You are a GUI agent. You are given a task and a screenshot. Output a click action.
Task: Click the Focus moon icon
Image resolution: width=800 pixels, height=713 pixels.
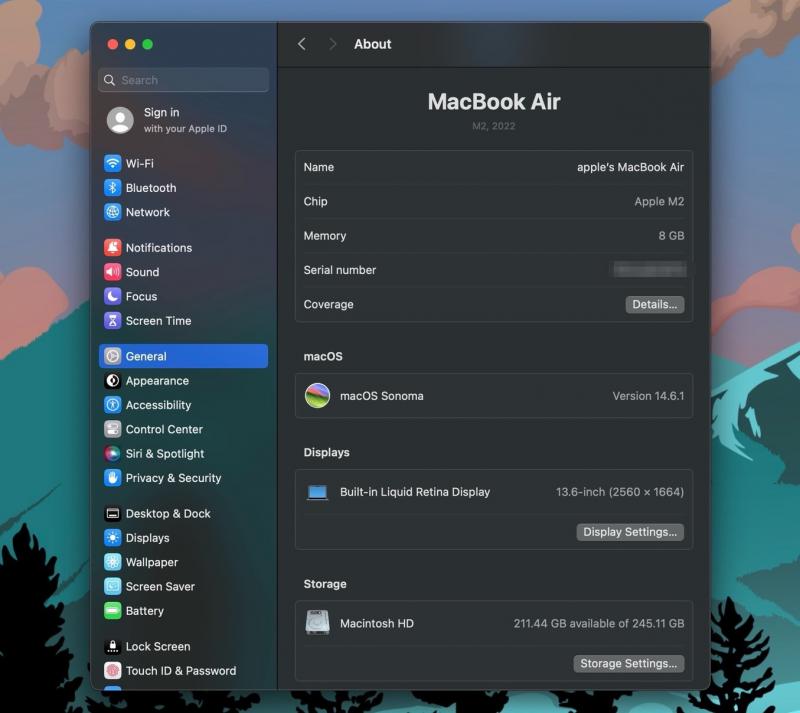(x=112, y=296)
